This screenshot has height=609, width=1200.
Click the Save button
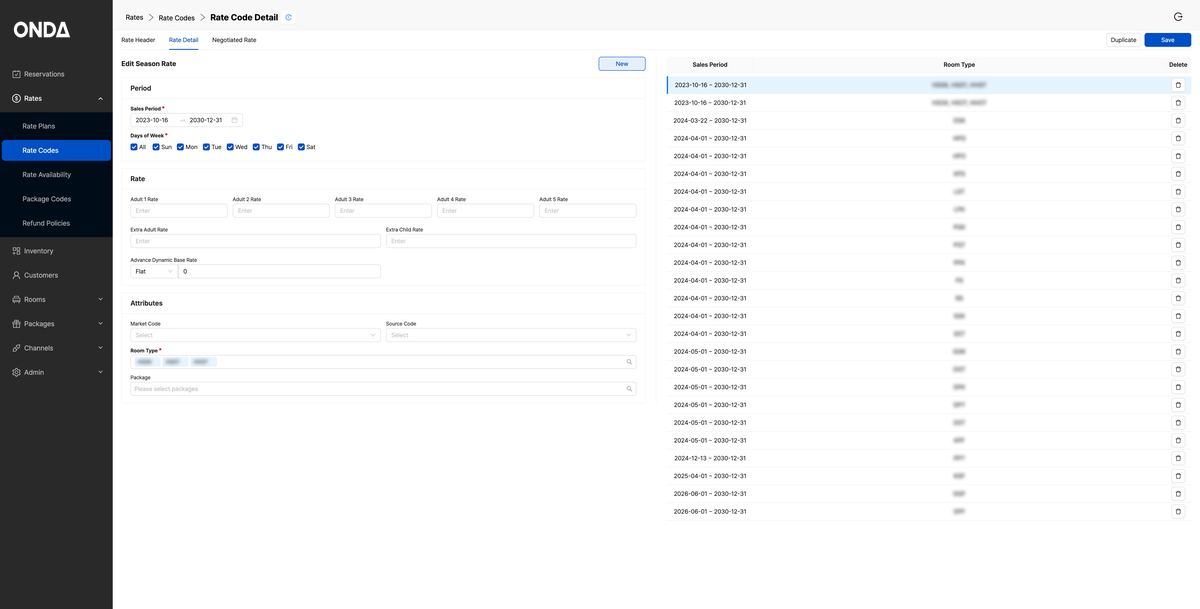1168,40
